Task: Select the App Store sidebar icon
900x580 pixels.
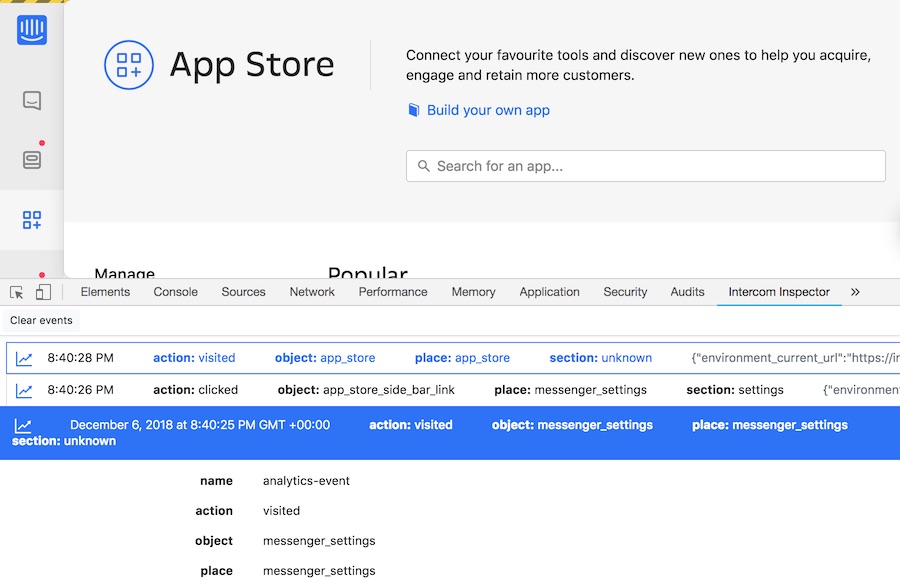Action: (32, 220)
